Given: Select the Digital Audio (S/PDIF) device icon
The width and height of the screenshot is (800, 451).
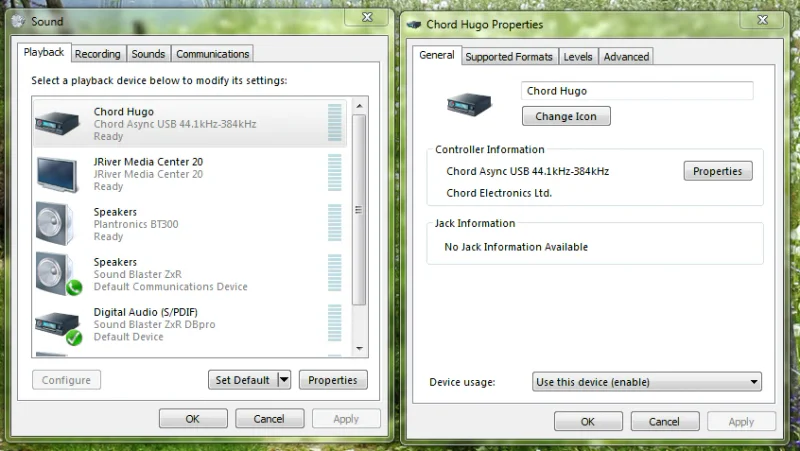Looking at the screenshot, I should click(59, 327).
